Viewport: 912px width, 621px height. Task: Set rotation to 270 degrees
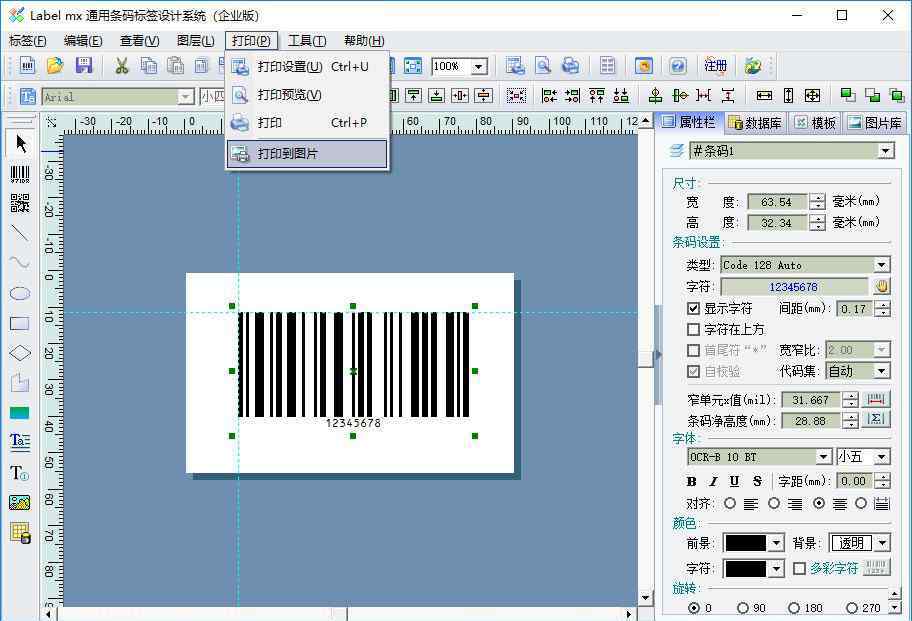coord(852,608)
